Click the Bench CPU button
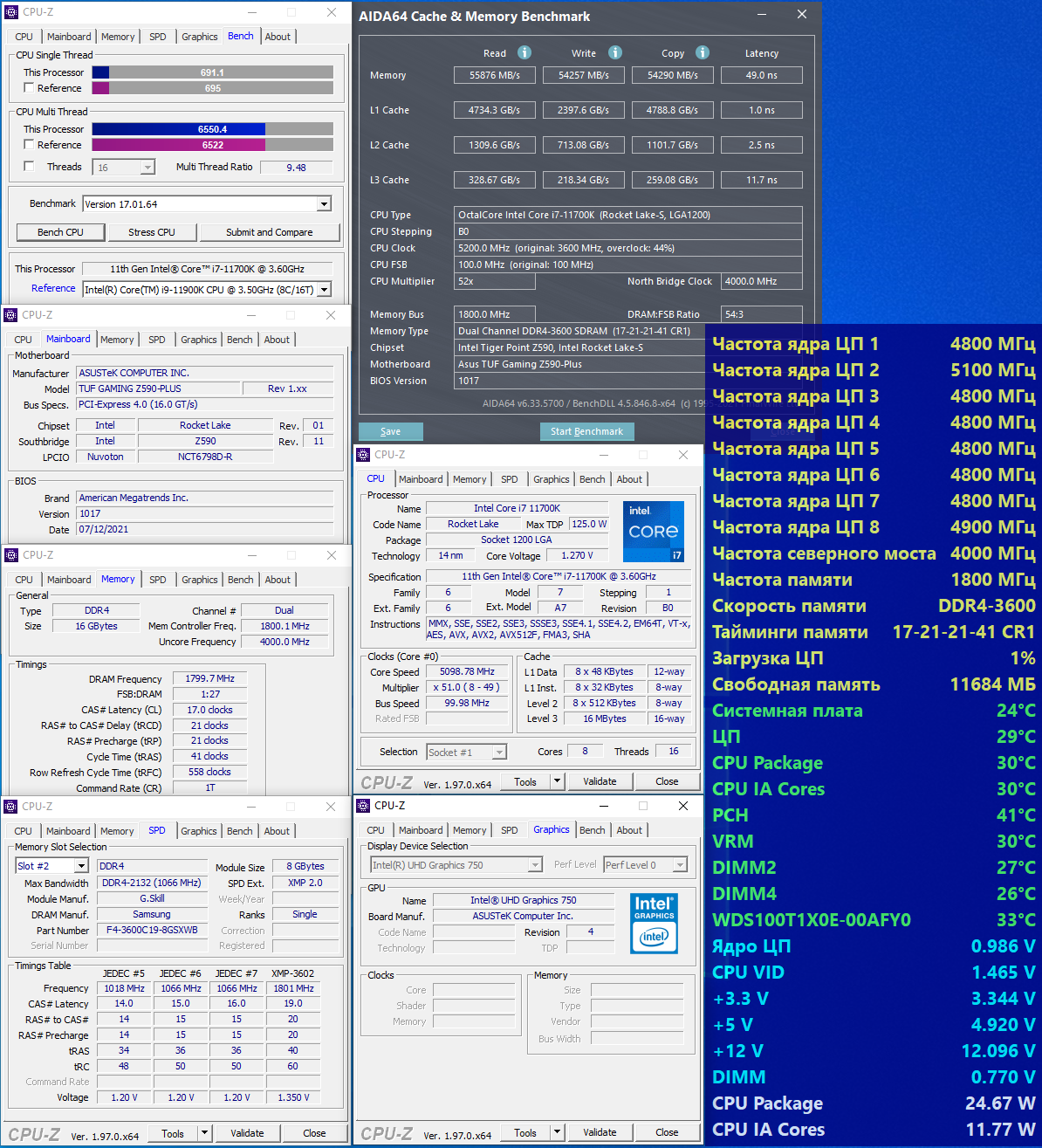1042x1148 pixels. [61, 232]
